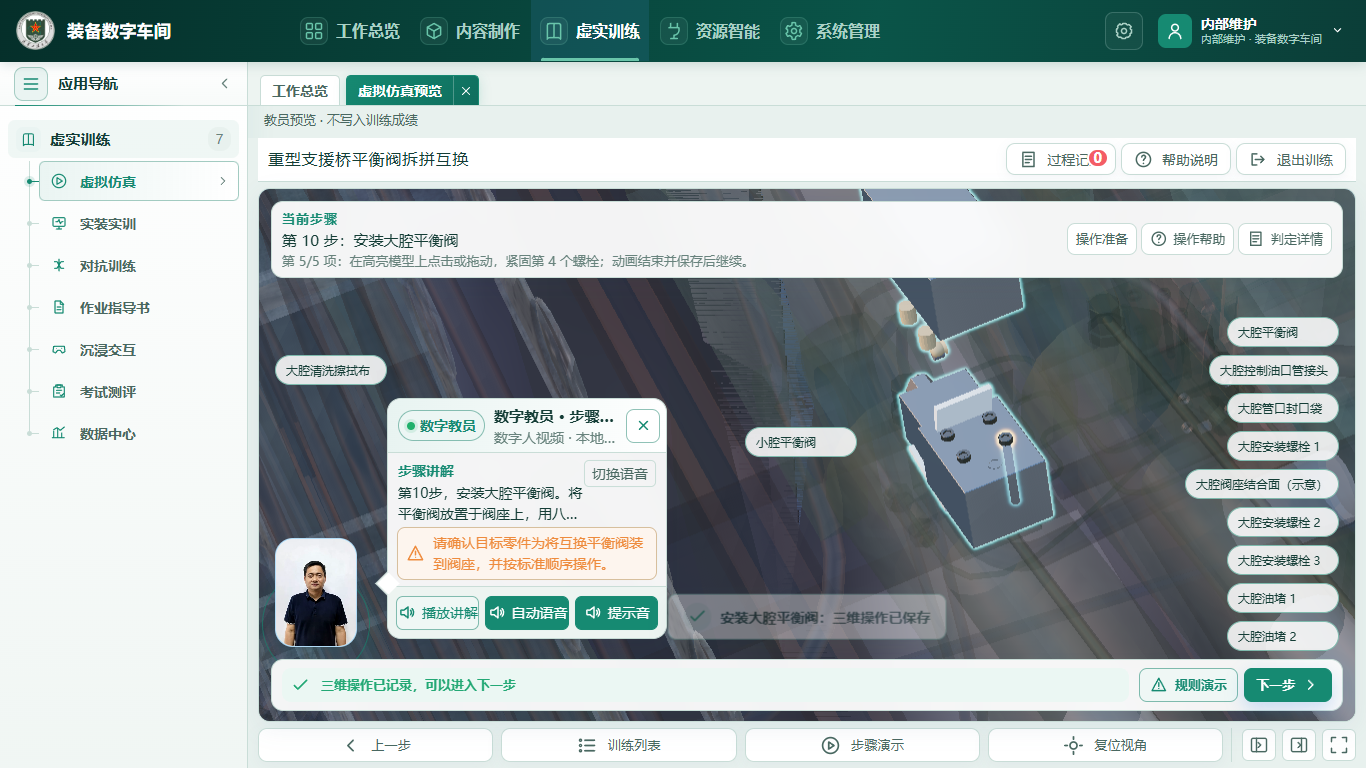
Task: Click the digital instructor video thumbnail
Action: 316,594
